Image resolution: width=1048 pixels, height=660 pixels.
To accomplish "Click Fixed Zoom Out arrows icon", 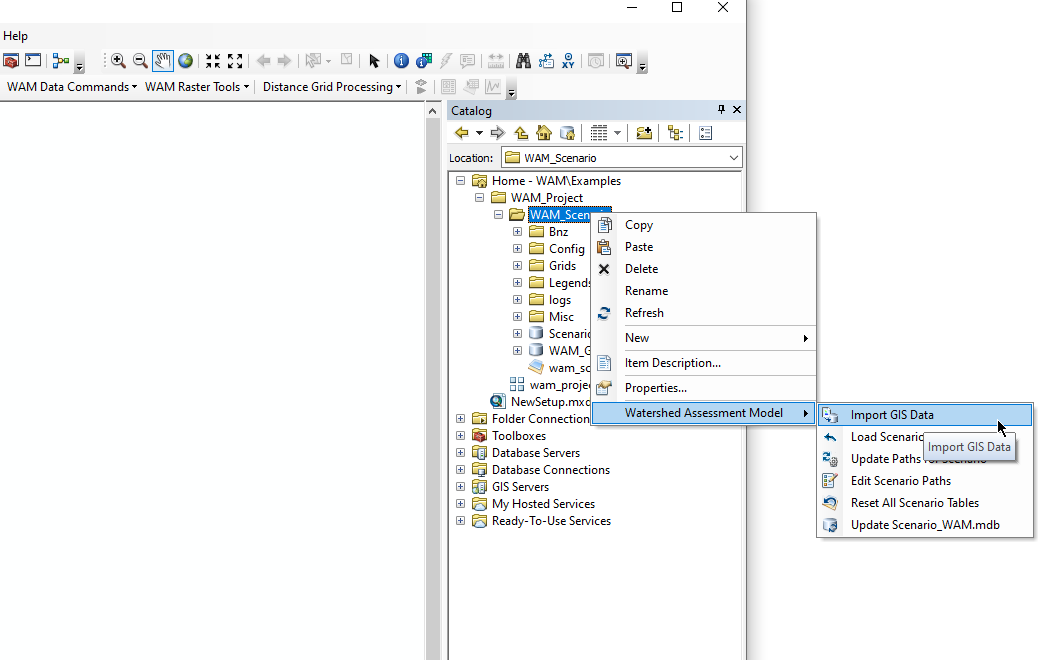I will pos(235,61).
